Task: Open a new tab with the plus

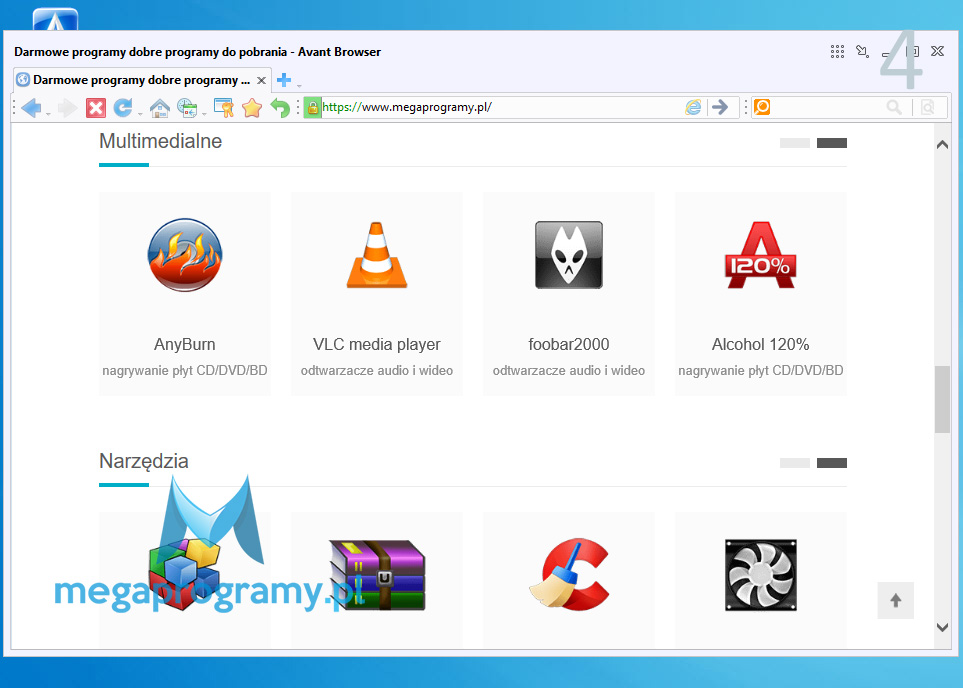Action: [x=284, y=80]
